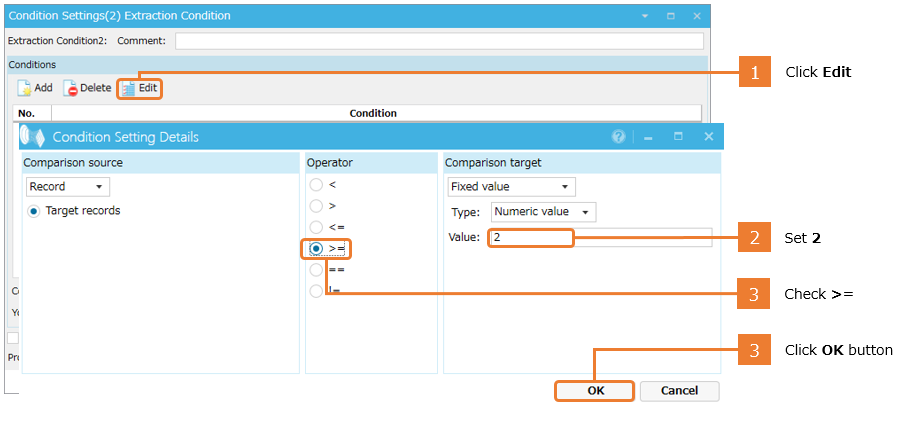
Task: Click the Delete condition icon
Action: tap(71, 88)
